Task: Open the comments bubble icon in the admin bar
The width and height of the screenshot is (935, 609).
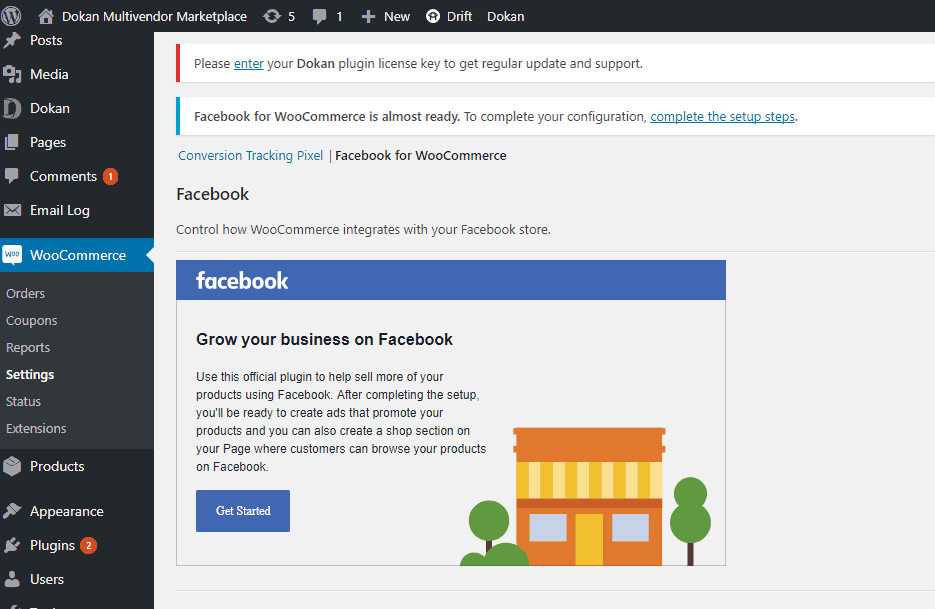Action: [320, 17]
